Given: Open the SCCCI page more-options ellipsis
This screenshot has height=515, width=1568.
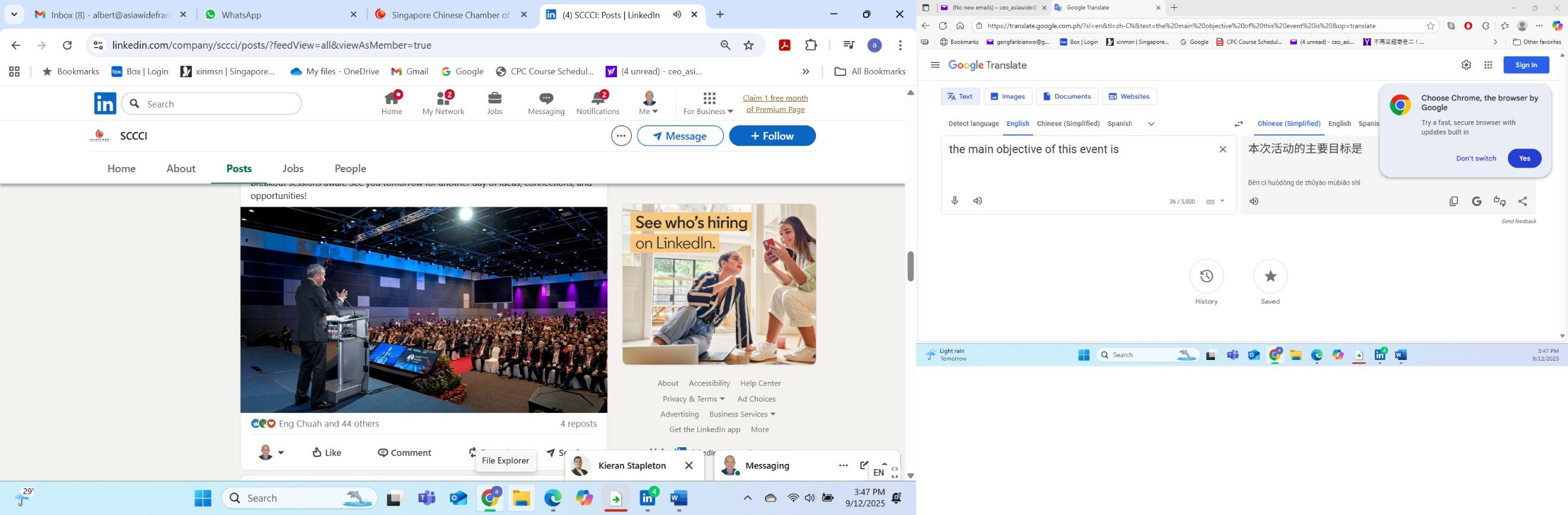Looking at the screenshot, I should (x=621, y=135).
